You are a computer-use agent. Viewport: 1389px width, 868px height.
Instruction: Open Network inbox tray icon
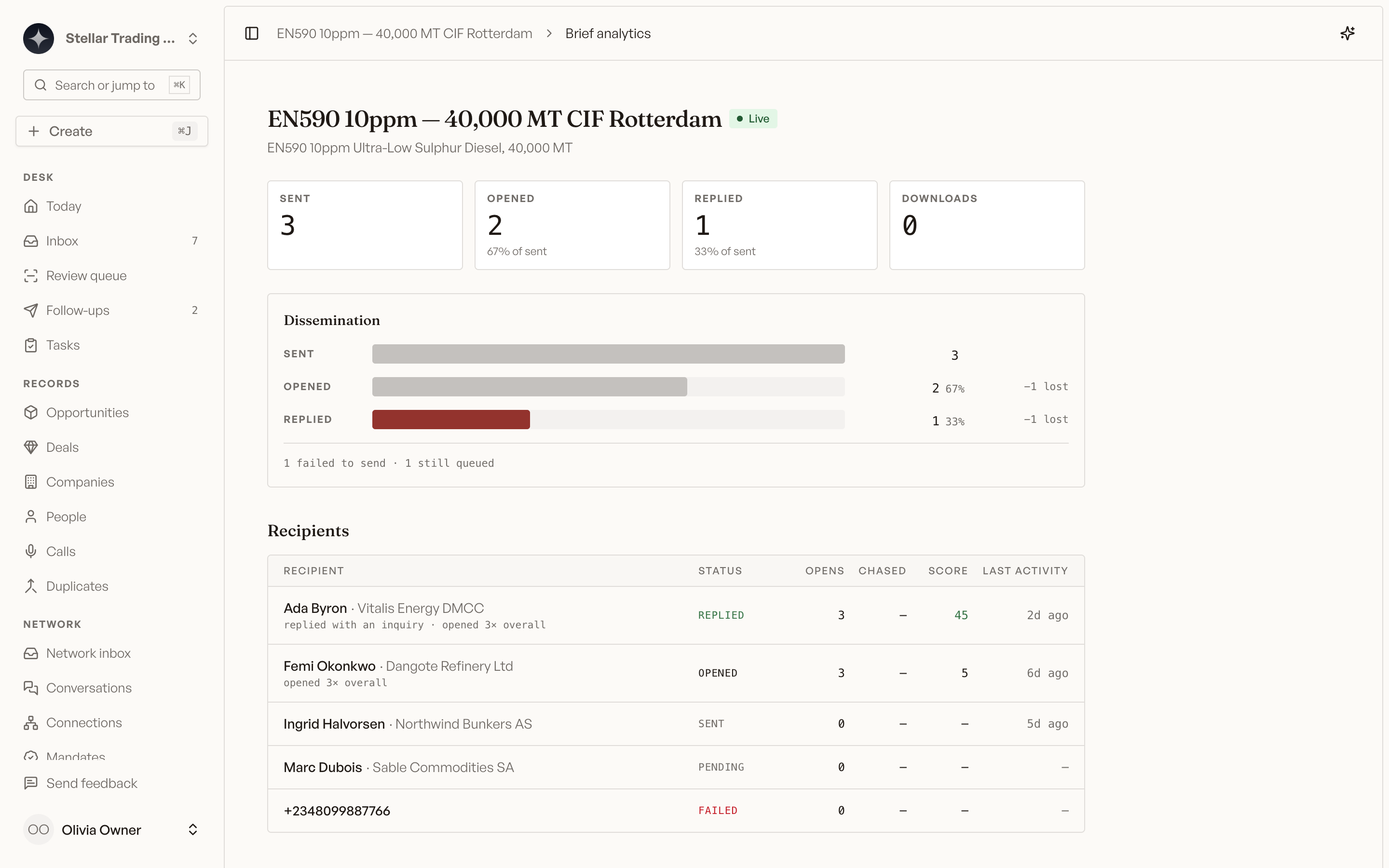tap(31, 653)
